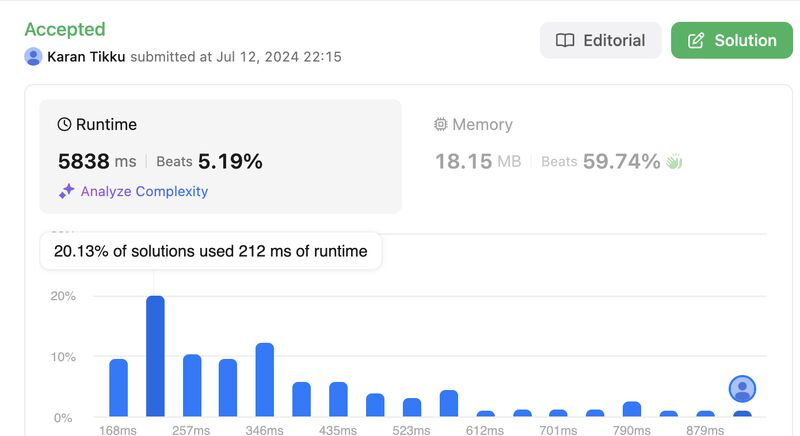Select the tallest bar at 212 ms
Viewport: 800px width, 436px height.
155,356
